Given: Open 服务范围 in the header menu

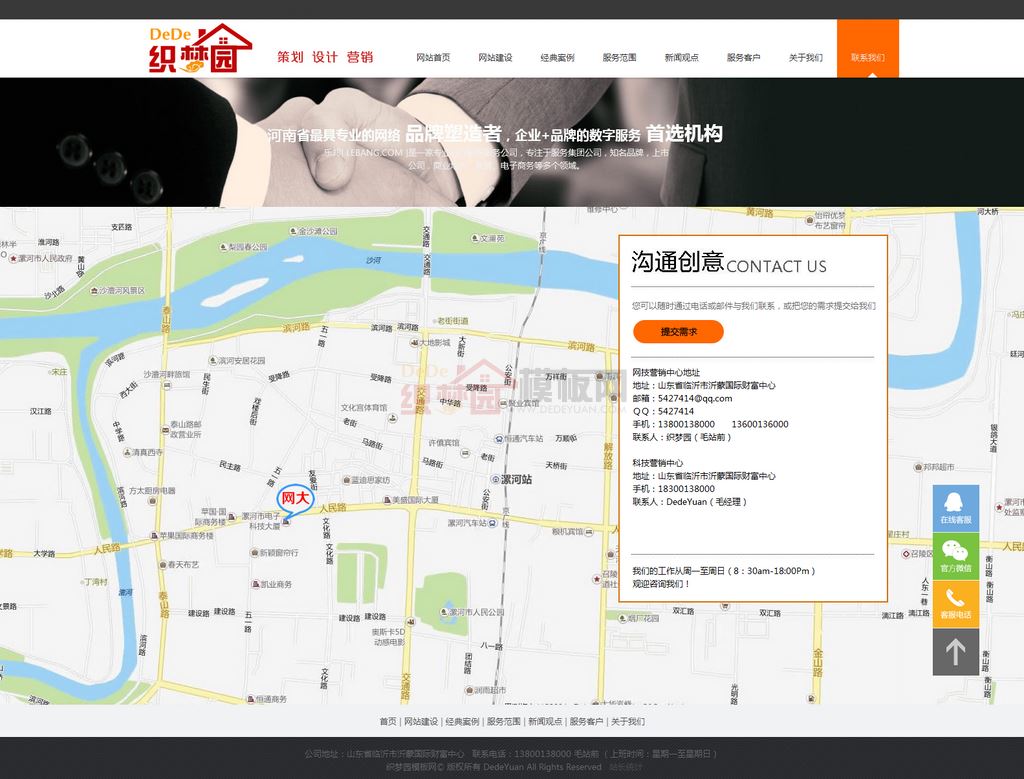Looking at the screenshot, I should (x=619, y=58).
